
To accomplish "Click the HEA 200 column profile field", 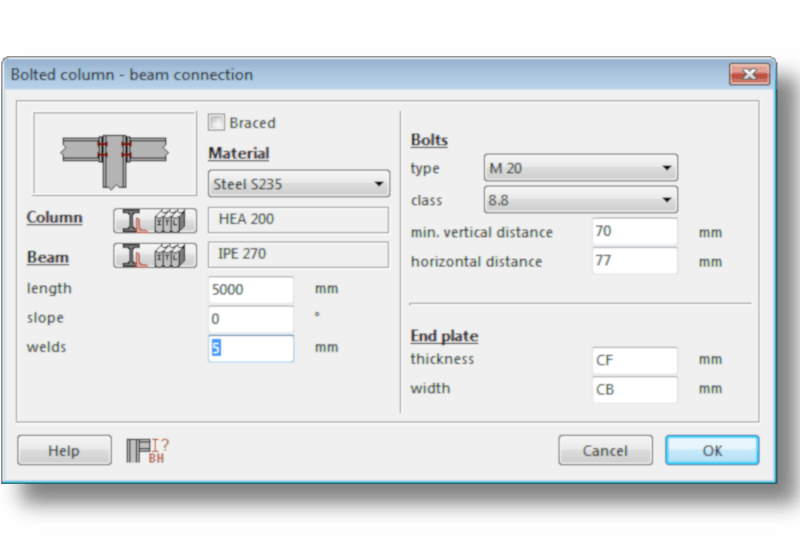I will click(x=298, y=219).
